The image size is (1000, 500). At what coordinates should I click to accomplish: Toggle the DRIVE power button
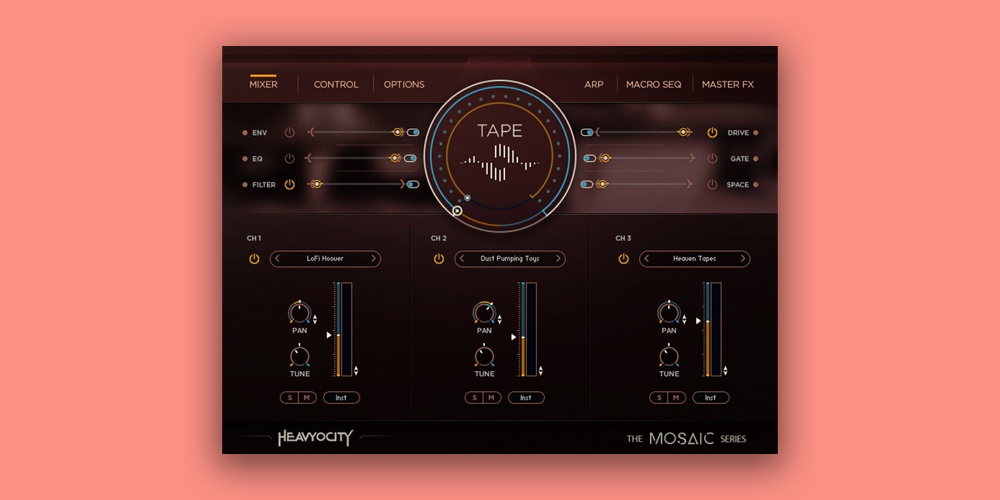[712, 133]
